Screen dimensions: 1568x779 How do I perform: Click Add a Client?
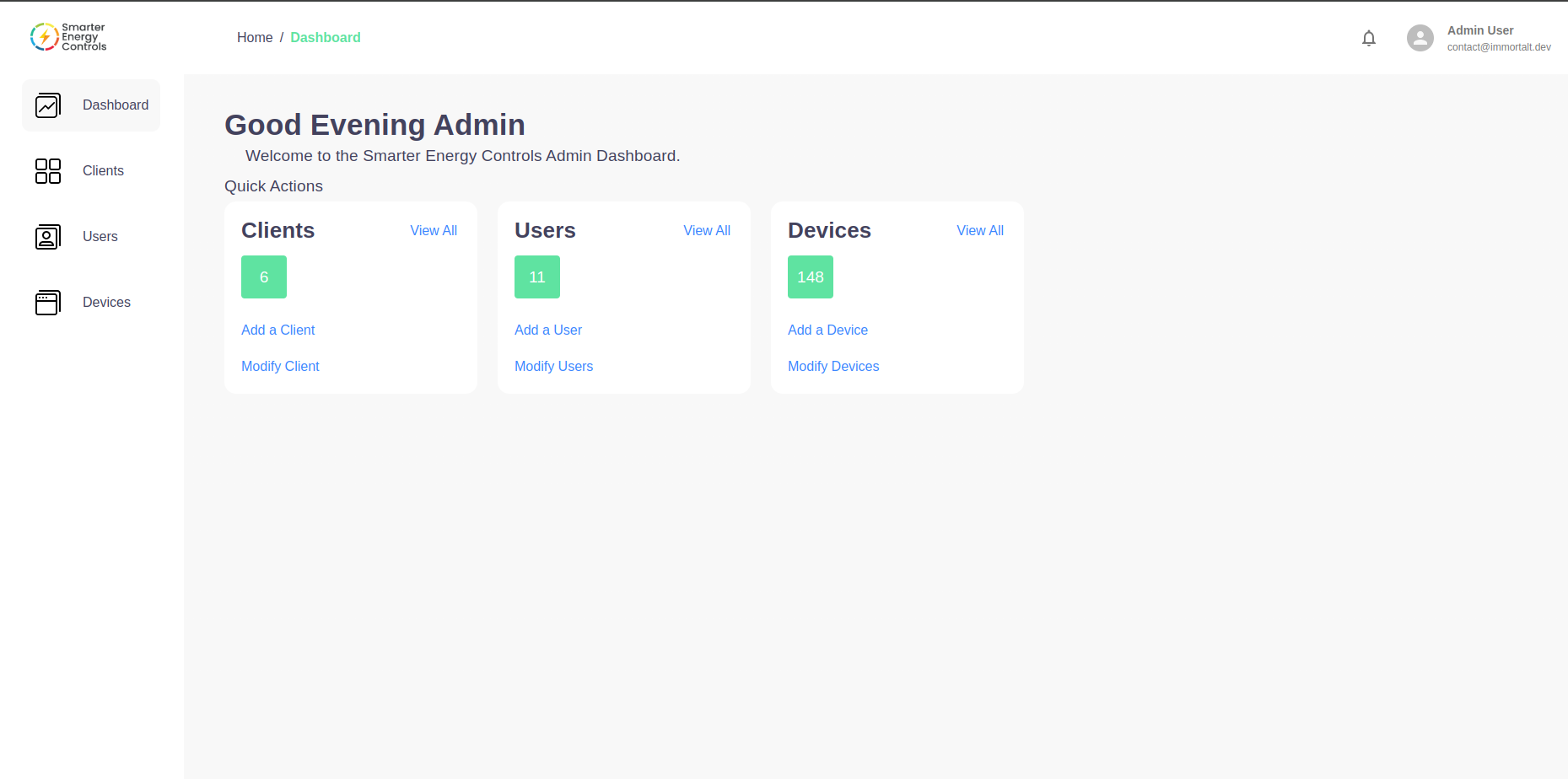pyautogui.click(x=277, y=330)
